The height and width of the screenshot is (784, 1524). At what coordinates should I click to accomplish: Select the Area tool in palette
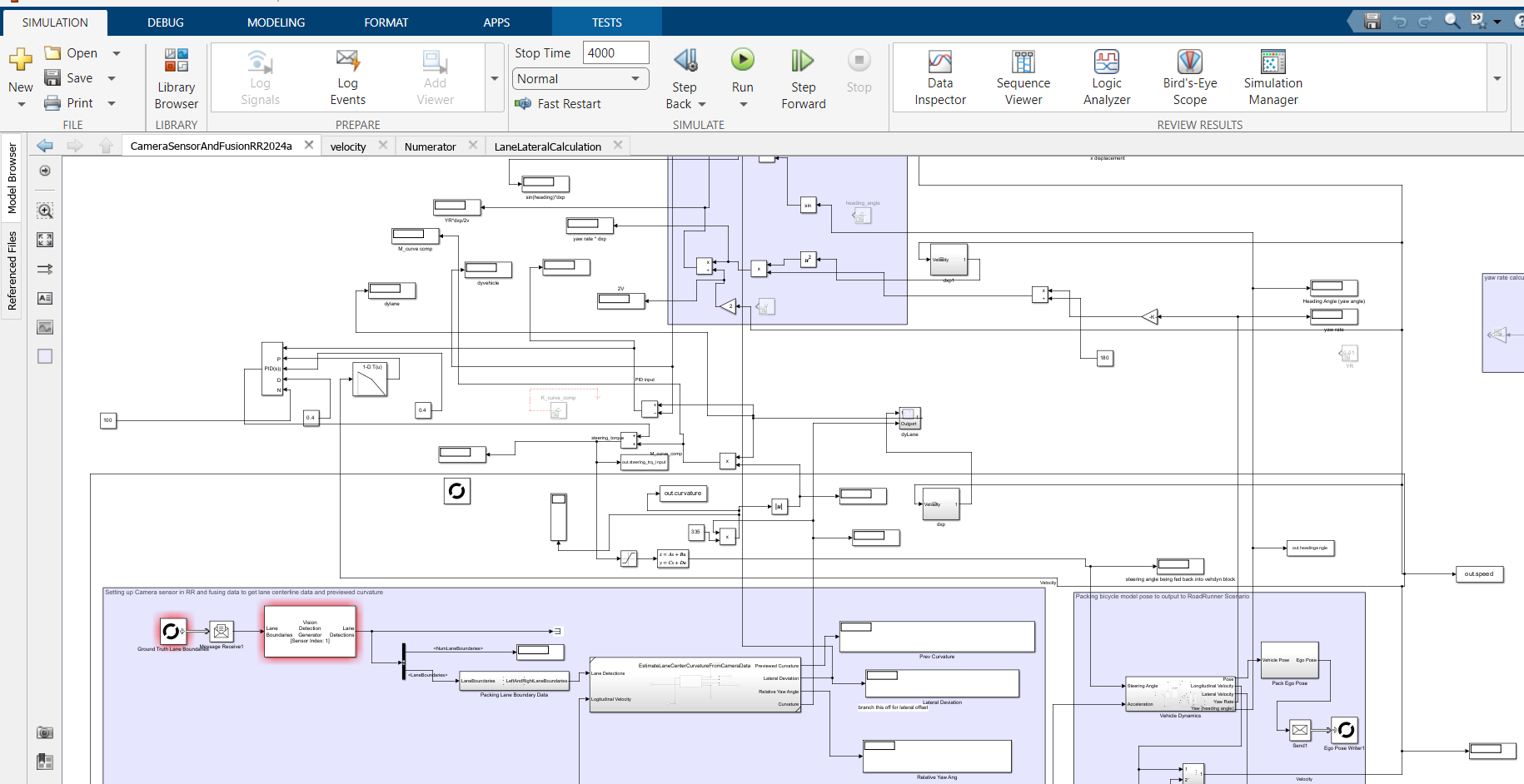click(x=45, y=356)
